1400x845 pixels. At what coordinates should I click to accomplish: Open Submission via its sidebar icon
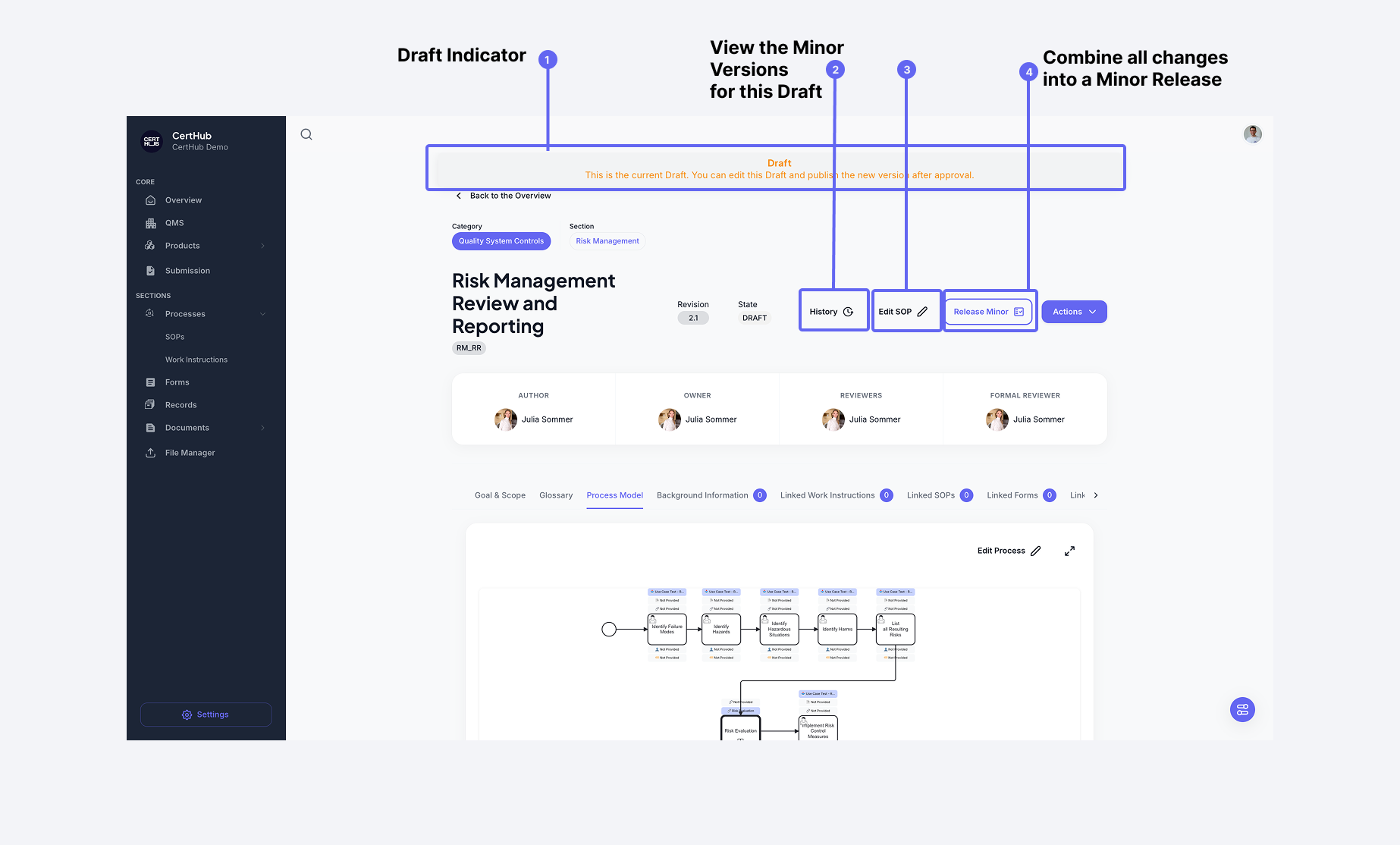(x=151, y=270)
